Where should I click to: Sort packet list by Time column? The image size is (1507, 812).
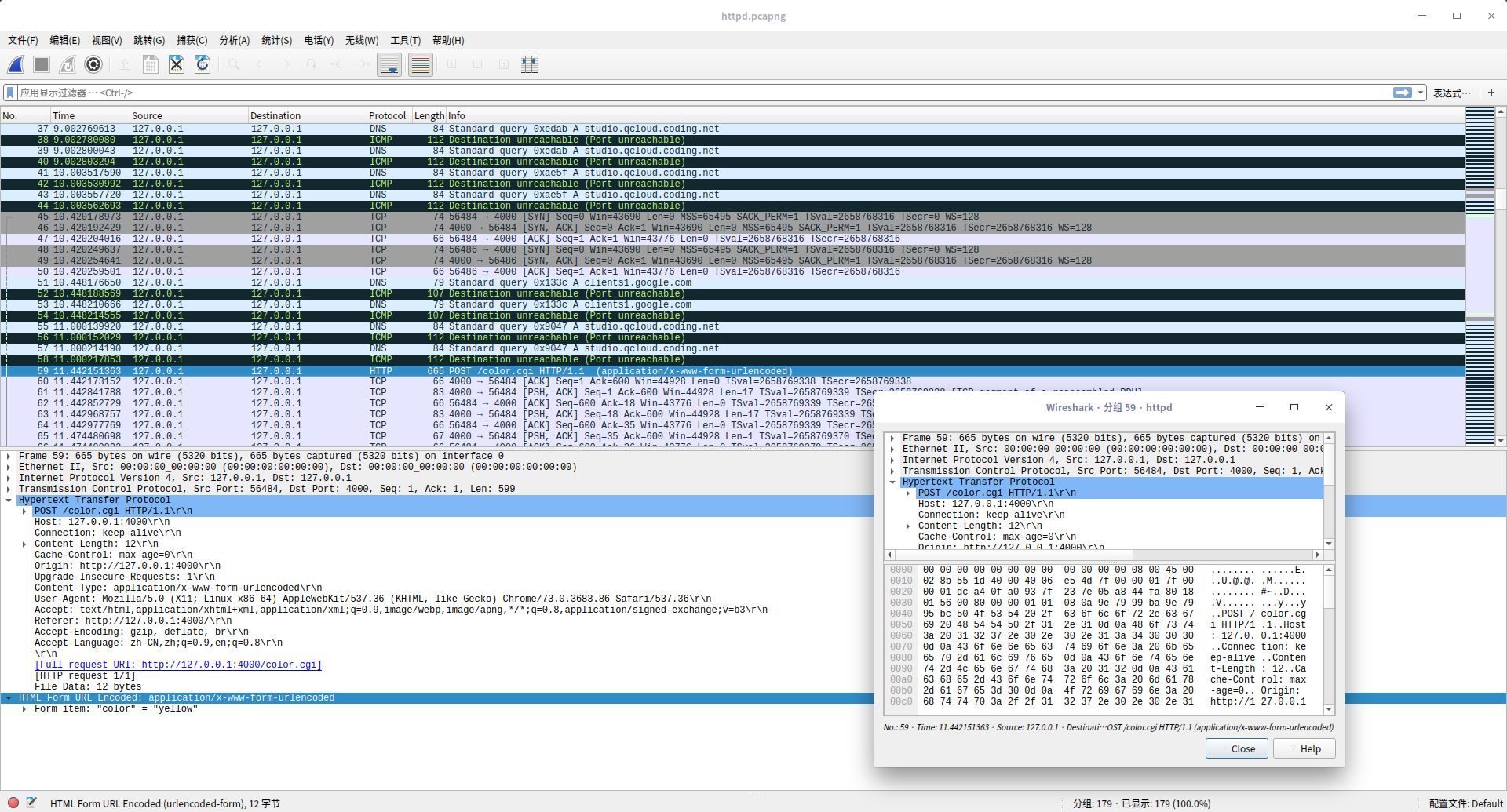pos(90,115)
